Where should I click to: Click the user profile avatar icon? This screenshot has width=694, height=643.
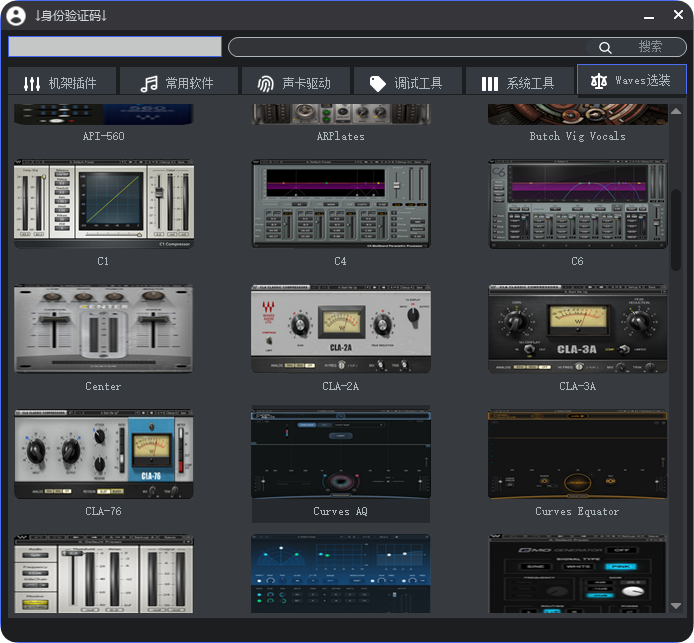tap(16, 15)
